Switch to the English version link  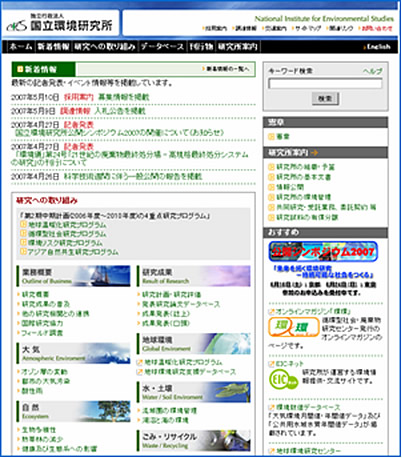coord(378,47)
